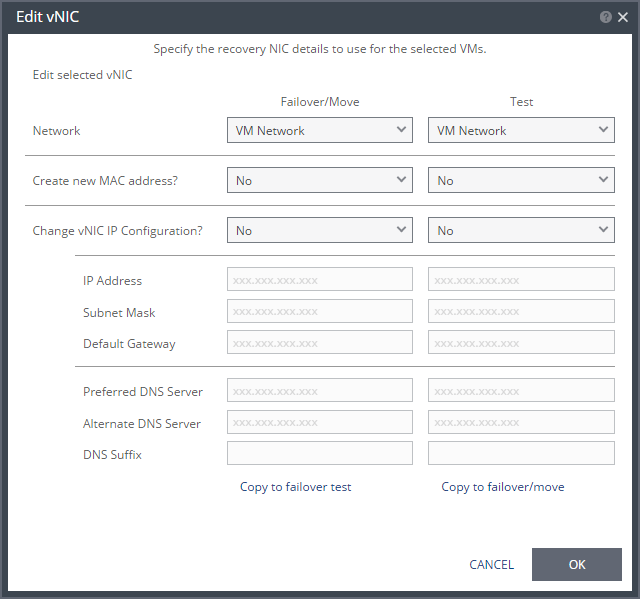Click the CANCEL button
This screenshot has width=640, height=599.
coord(491,564)
